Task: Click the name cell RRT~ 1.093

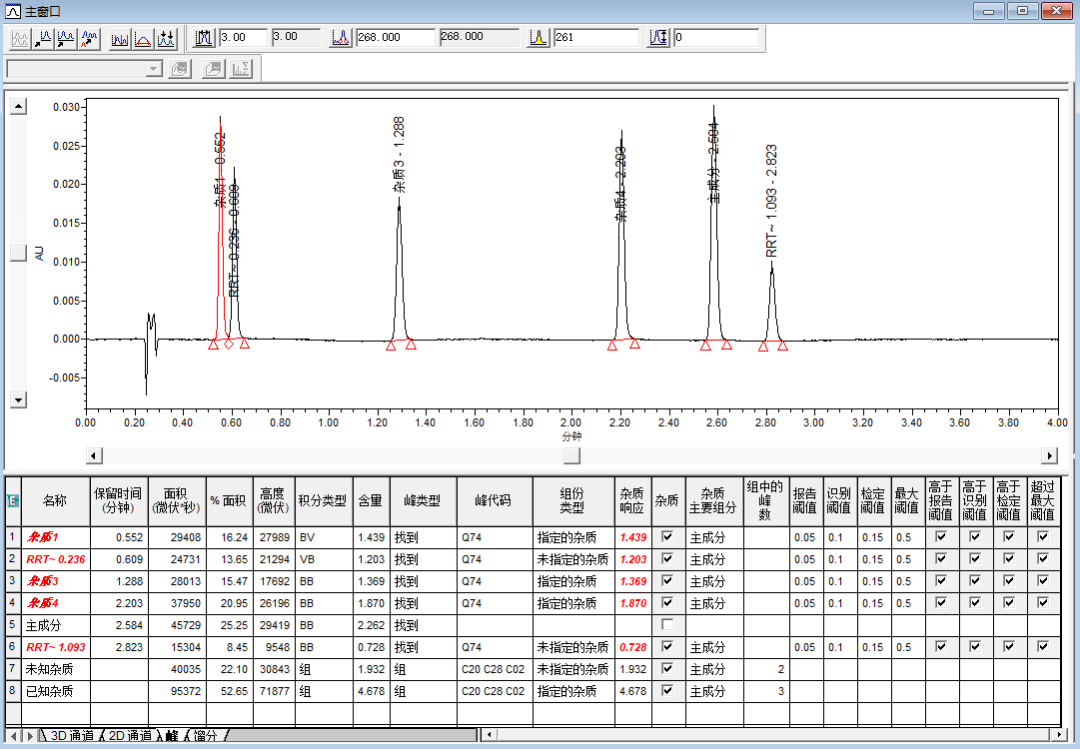Action: pyautogui.click(x=56, y=647)
